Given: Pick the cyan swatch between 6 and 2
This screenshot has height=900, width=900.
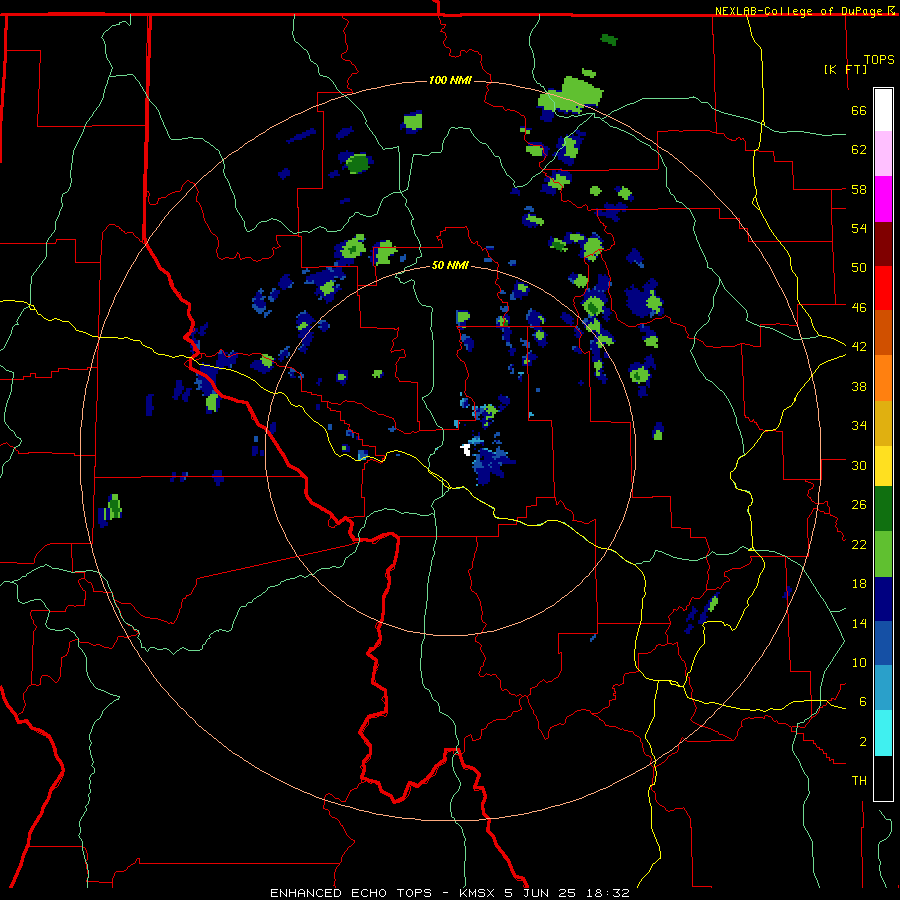Looking at the screenshot, I should coord(883,733).
